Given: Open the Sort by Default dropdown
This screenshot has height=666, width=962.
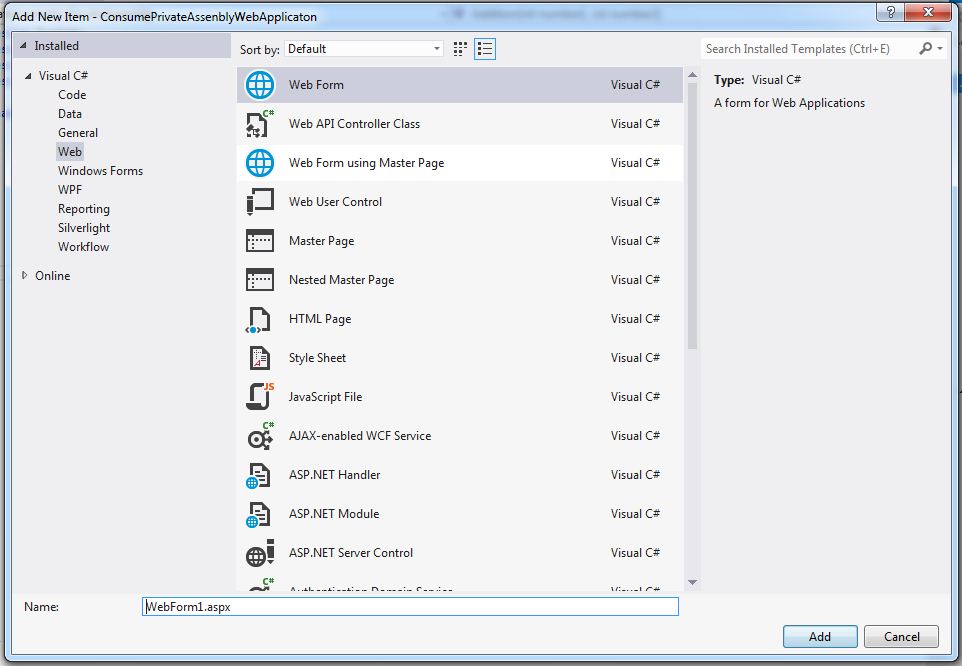Looking at the screenshot, I should pyautogui.click(x=364, y=49).
